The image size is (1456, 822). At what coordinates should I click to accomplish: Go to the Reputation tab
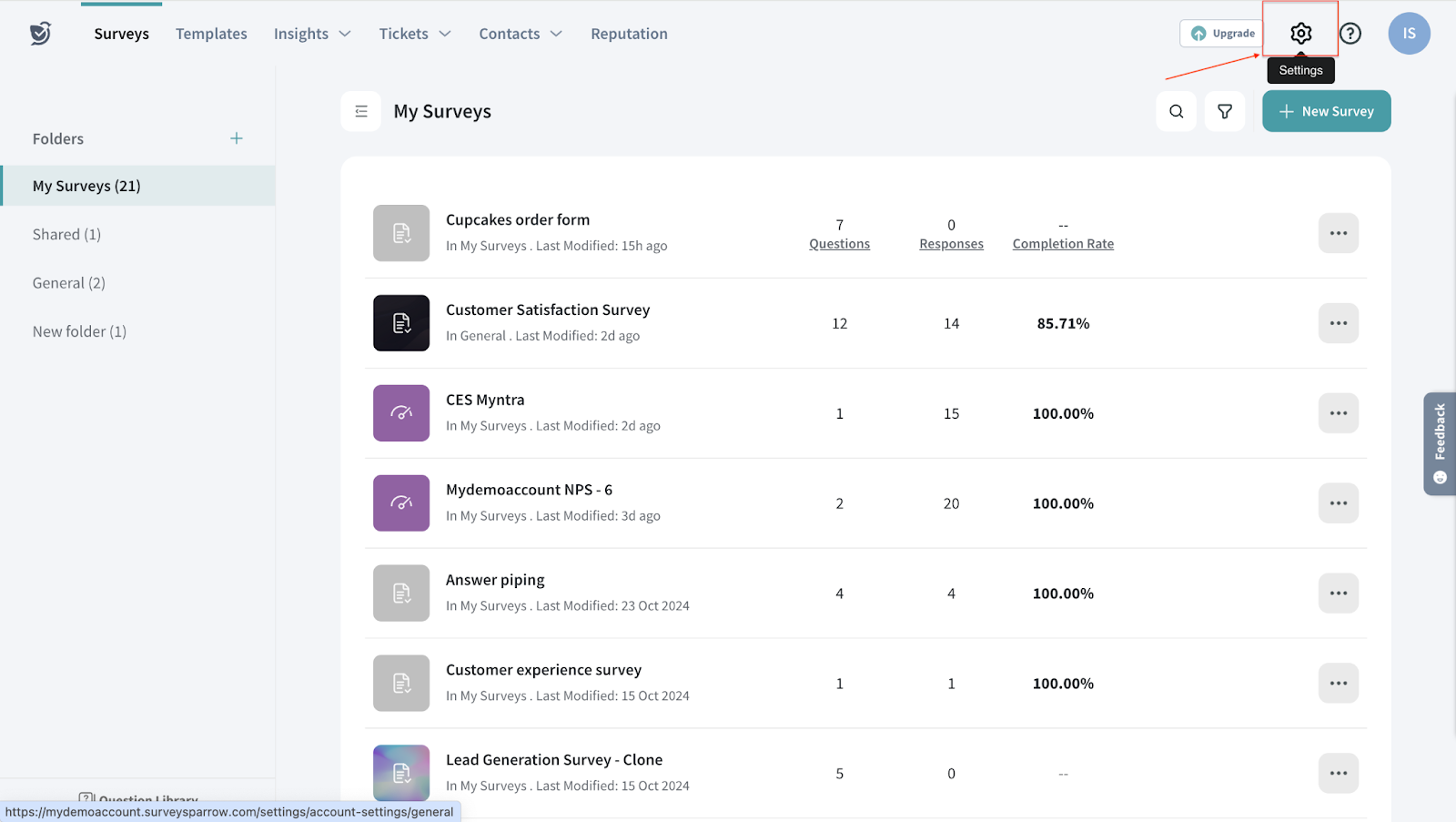(629, 34)
